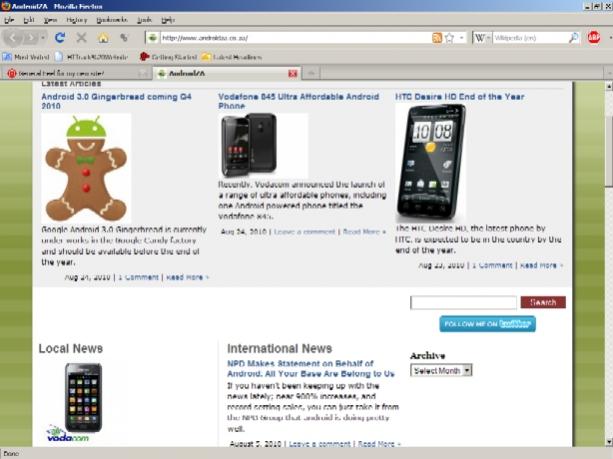Open the History menu
This screenshot has width=613, height=459.
tap(77, 20)
